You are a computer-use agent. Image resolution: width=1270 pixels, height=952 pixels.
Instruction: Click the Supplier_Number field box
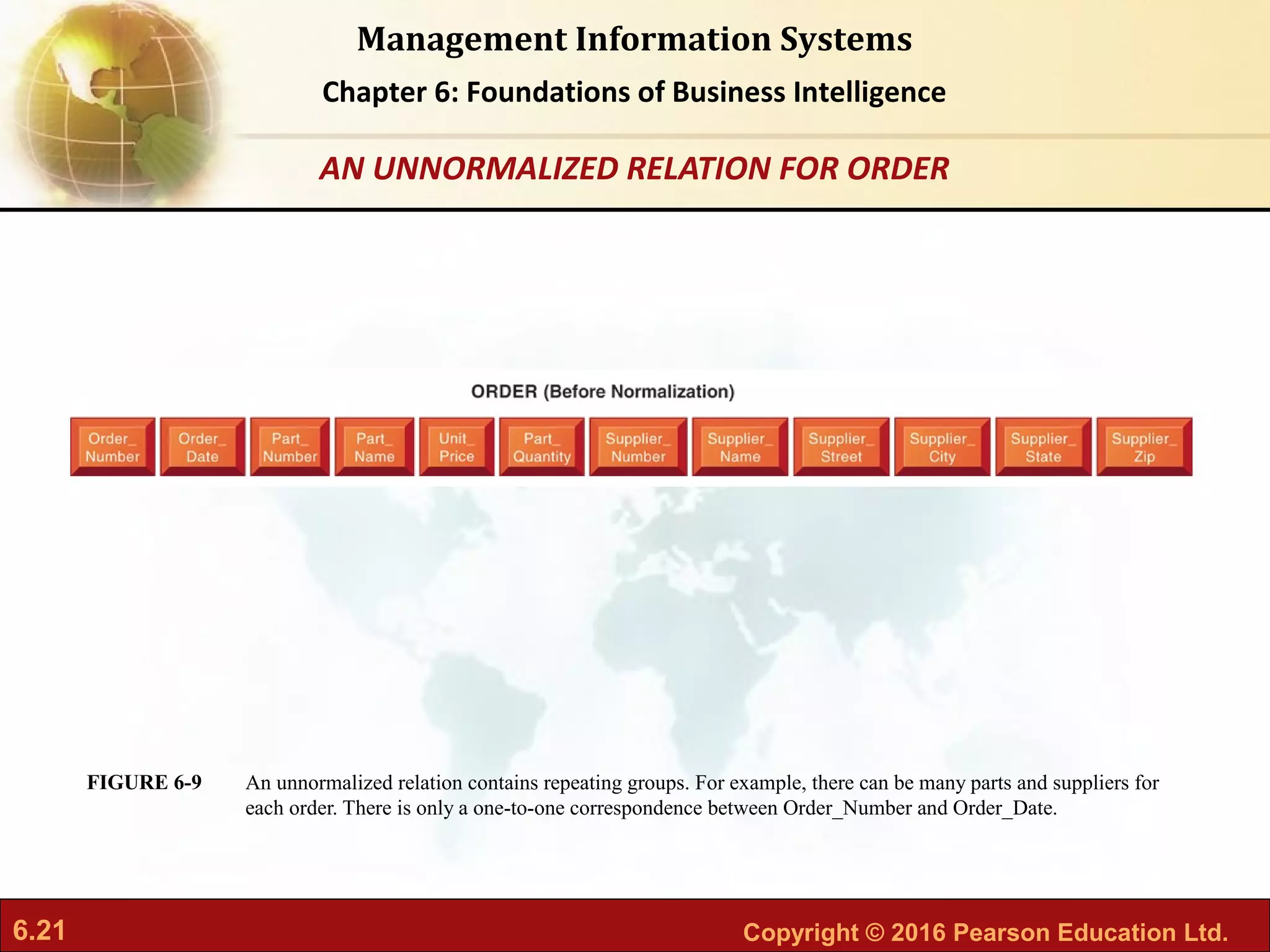(639, 447)
